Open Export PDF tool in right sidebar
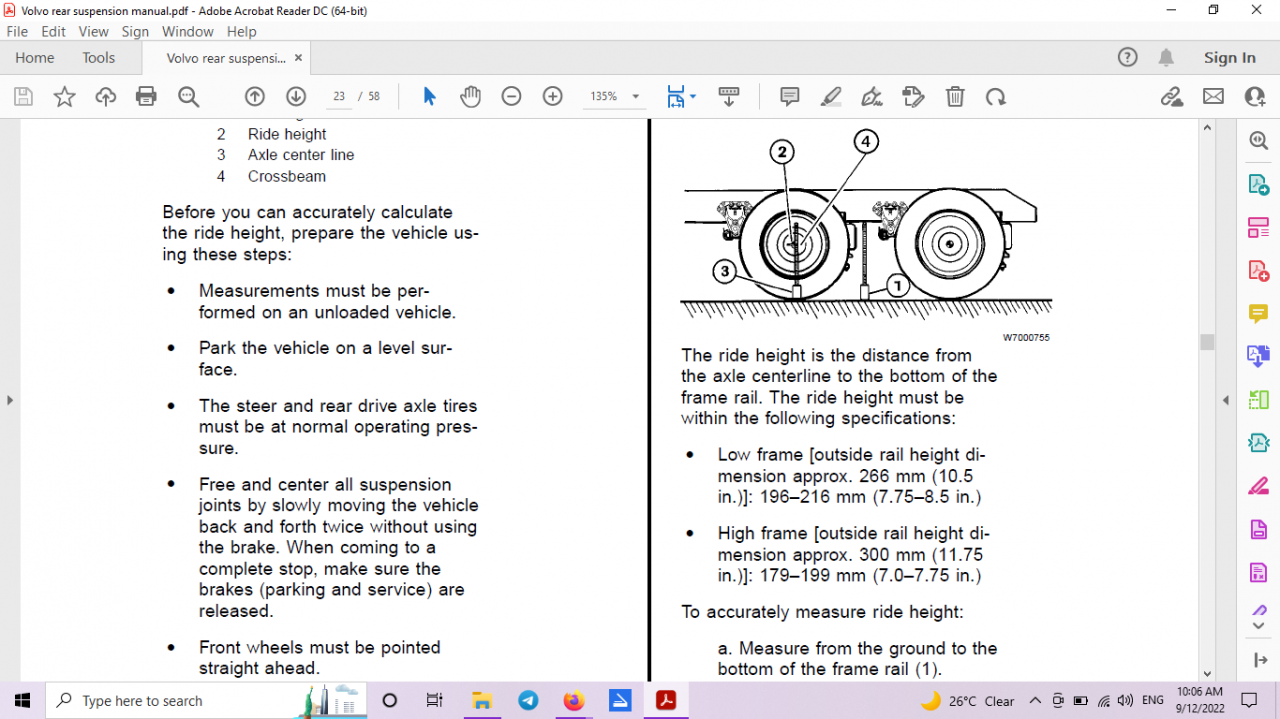 point(1258,185)
